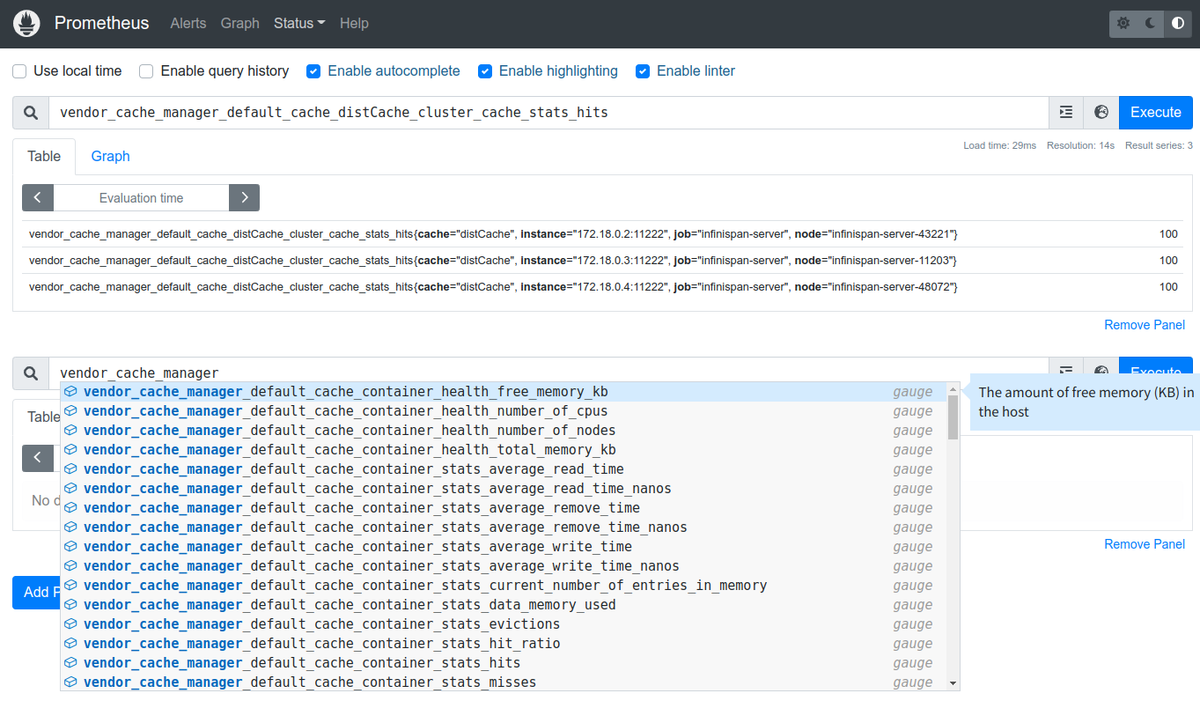Image resolution: width=1200 pixels, height=723 pixels.
Task: Click the magnifier icon on the second query field
Action: click(30, 372)
